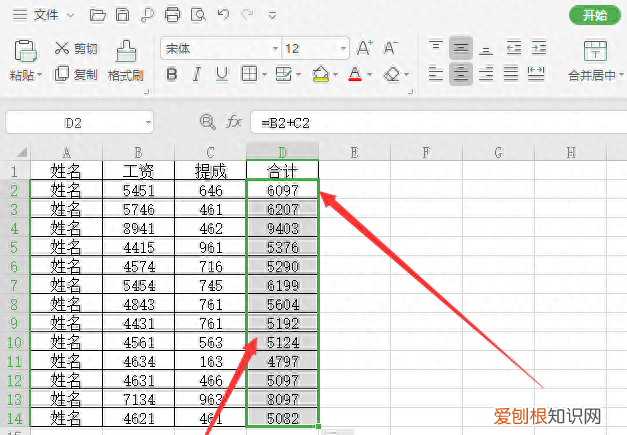Viewport: 627px width, 435px height.
Task: Click cell with value 7134
Action: click(138, 399)
